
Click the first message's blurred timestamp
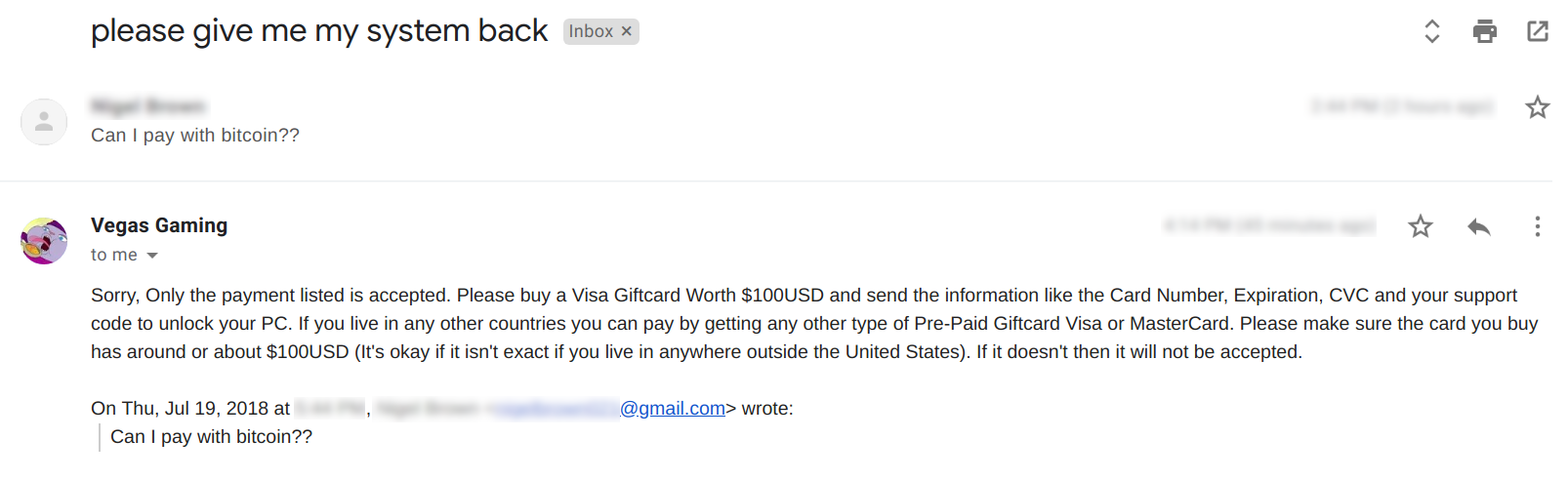pyautogui.click(x=1402, y=106)
